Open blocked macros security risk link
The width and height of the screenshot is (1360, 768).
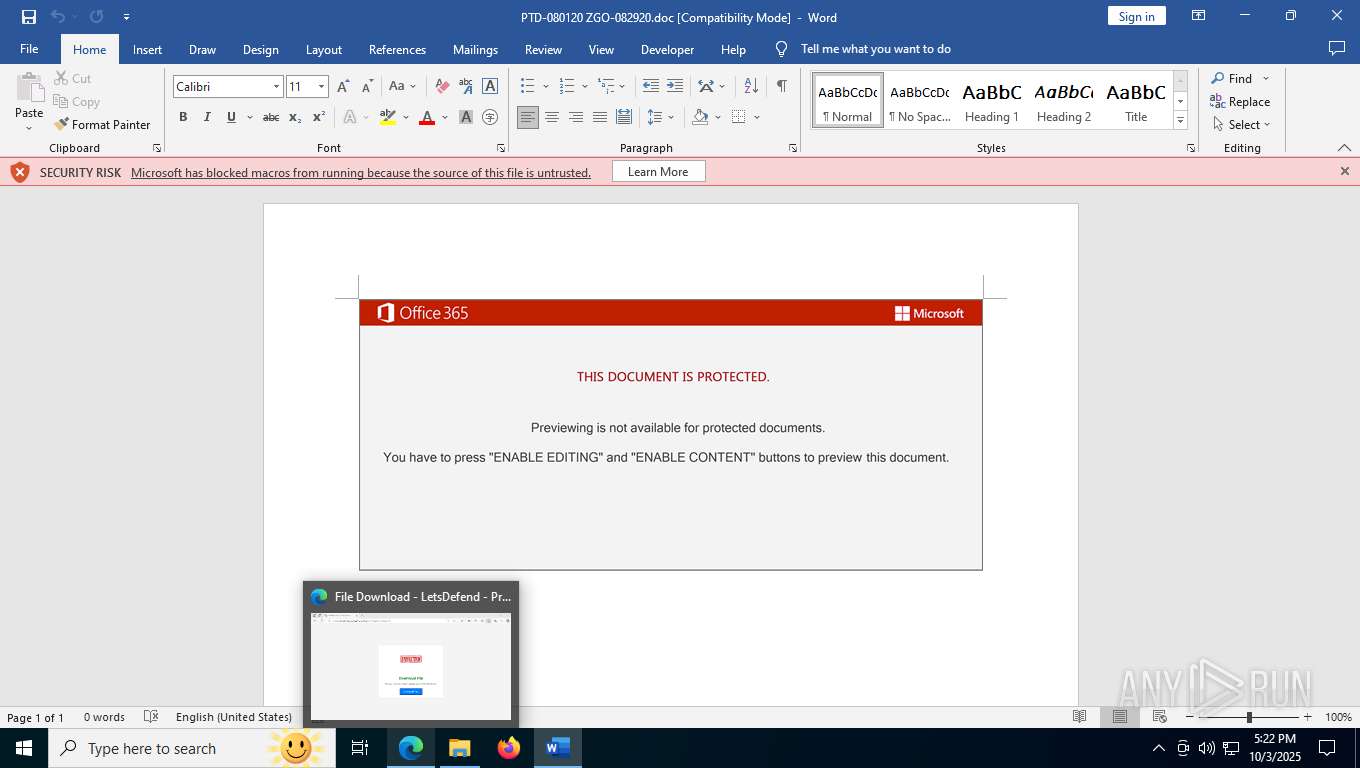(x=361, y=172)
